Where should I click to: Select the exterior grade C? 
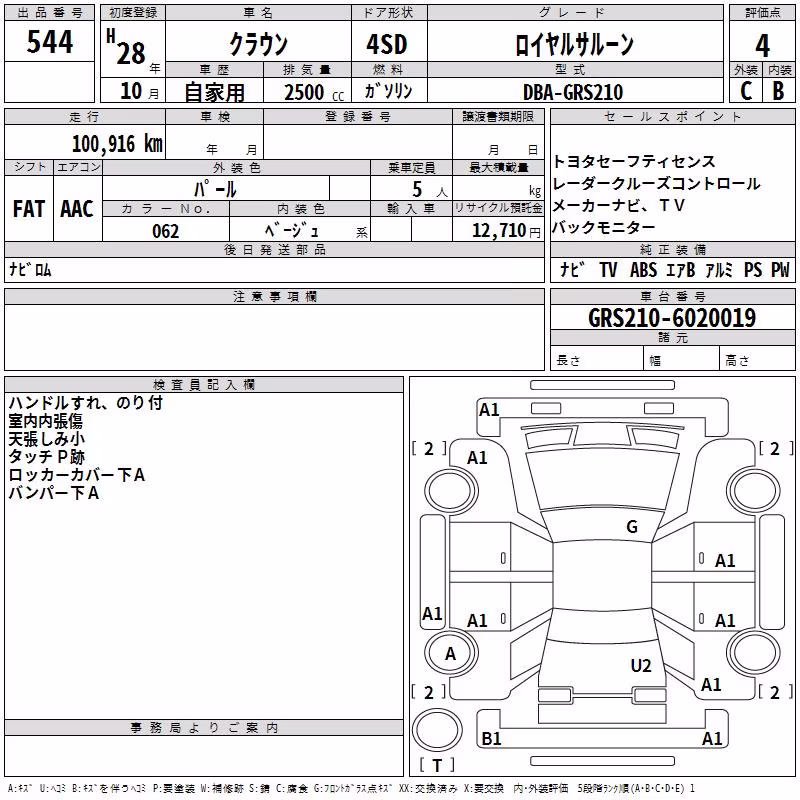click(746, 91)
